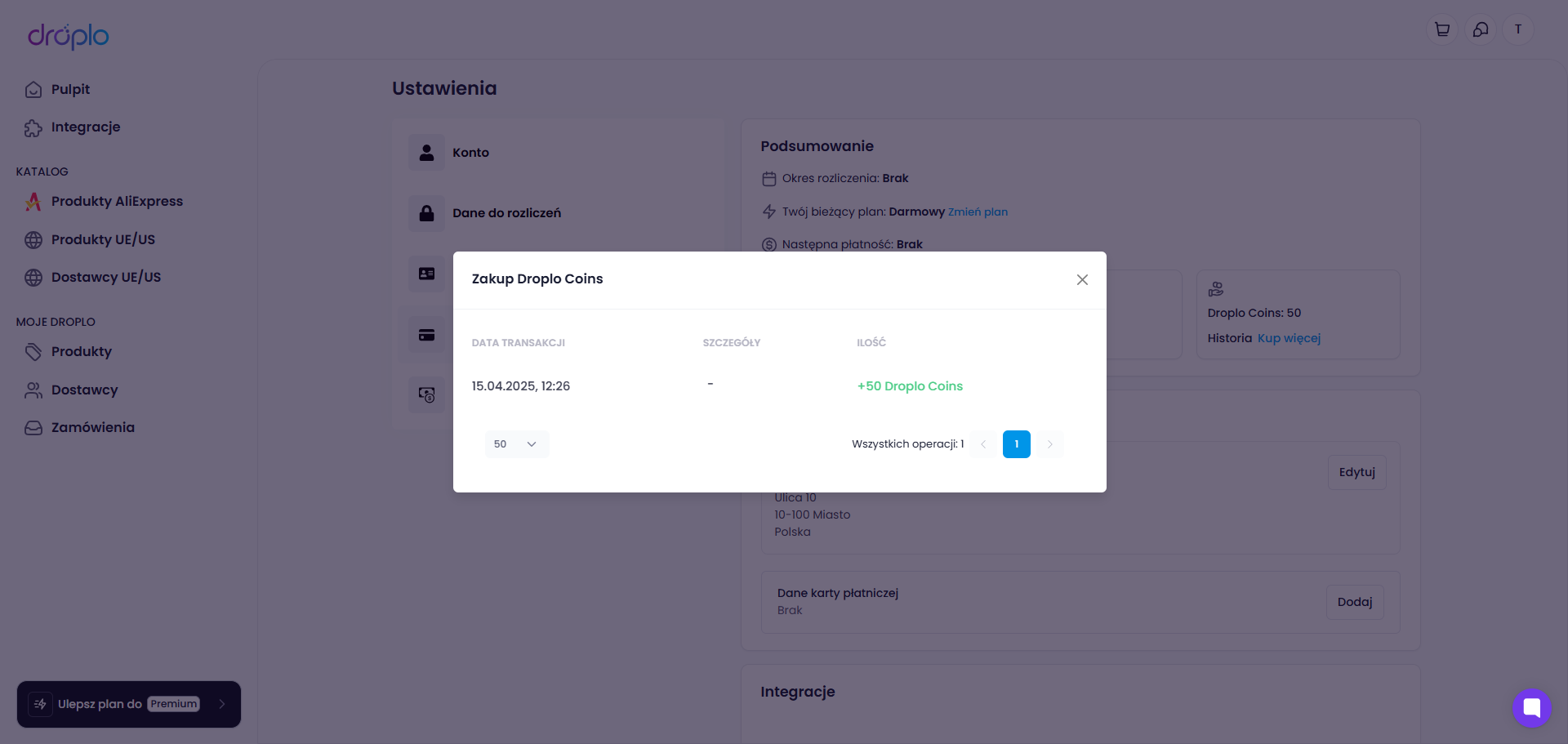The height and width of the screenshot is (744, 1568).
Task: Click the Konto person icon
Action: click(x=426, y=153)
